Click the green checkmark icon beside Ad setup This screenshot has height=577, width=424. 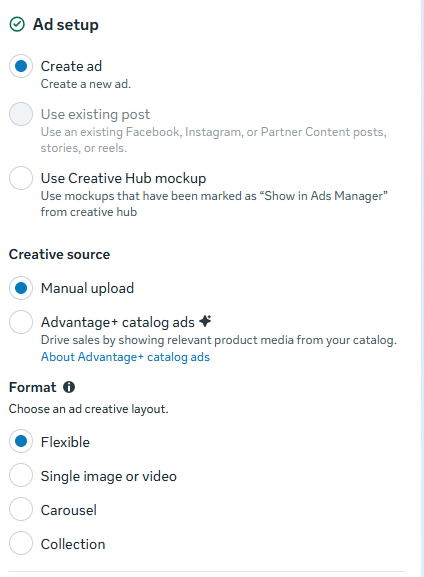[x=17, y=25]
